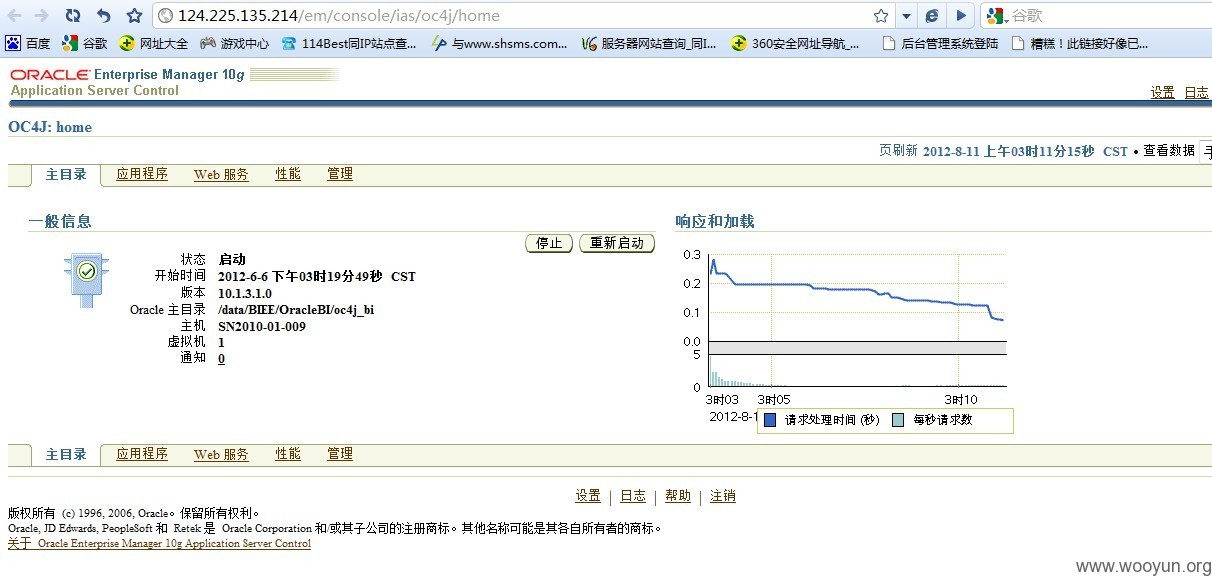Open the 查看数据 dropdown box
Viewport: 1212px width, 576px height.
(x=1205, y=152)
